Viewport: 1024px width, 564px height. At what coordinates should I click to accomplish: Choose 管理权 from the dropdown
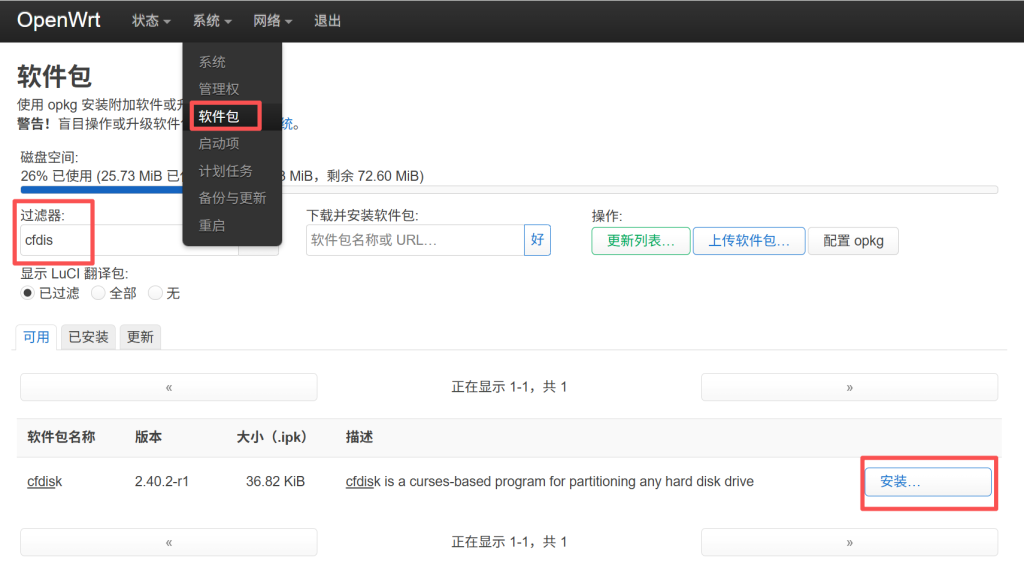(x=219, y=89)
